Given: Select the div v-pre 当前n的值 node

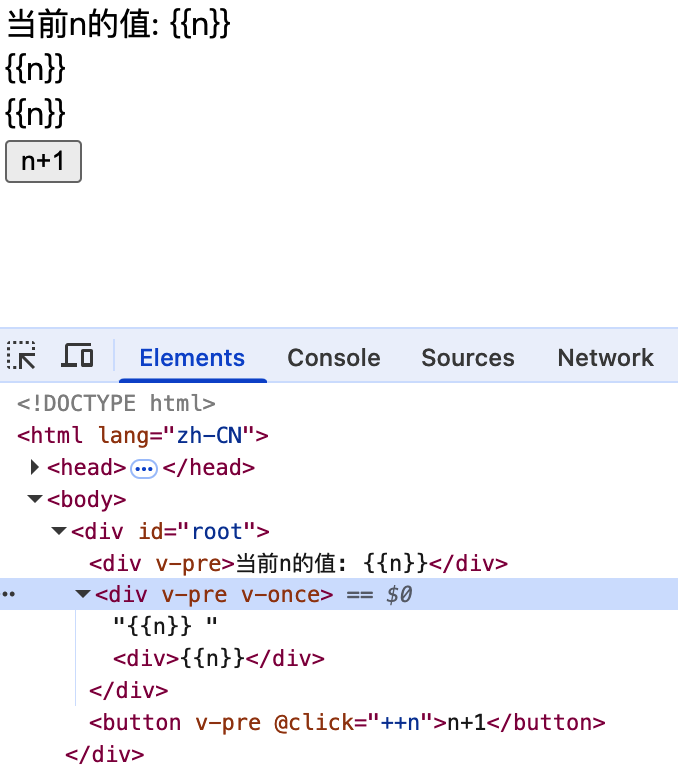Looking at the screenshot, I should coord(298,564).
